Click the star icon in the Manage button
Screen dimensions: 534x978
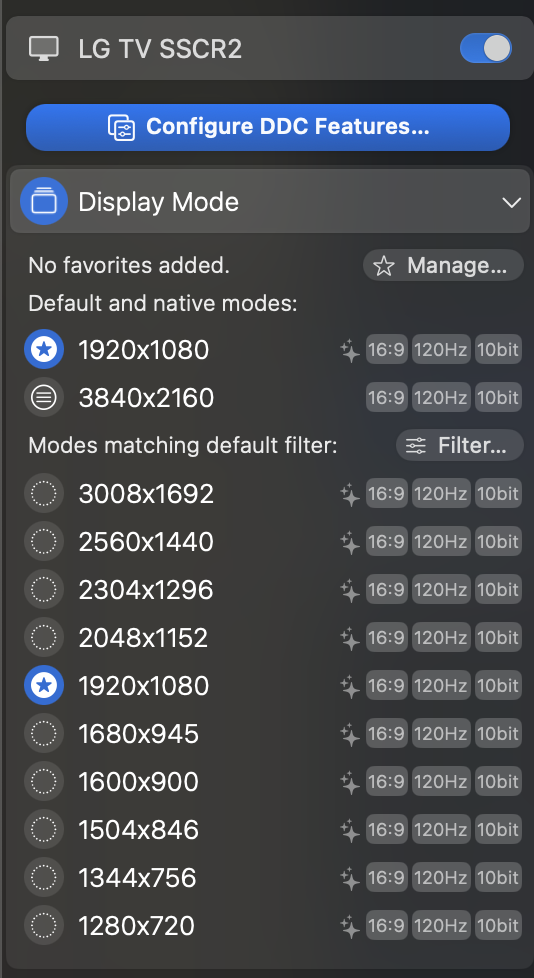[384, 266]
